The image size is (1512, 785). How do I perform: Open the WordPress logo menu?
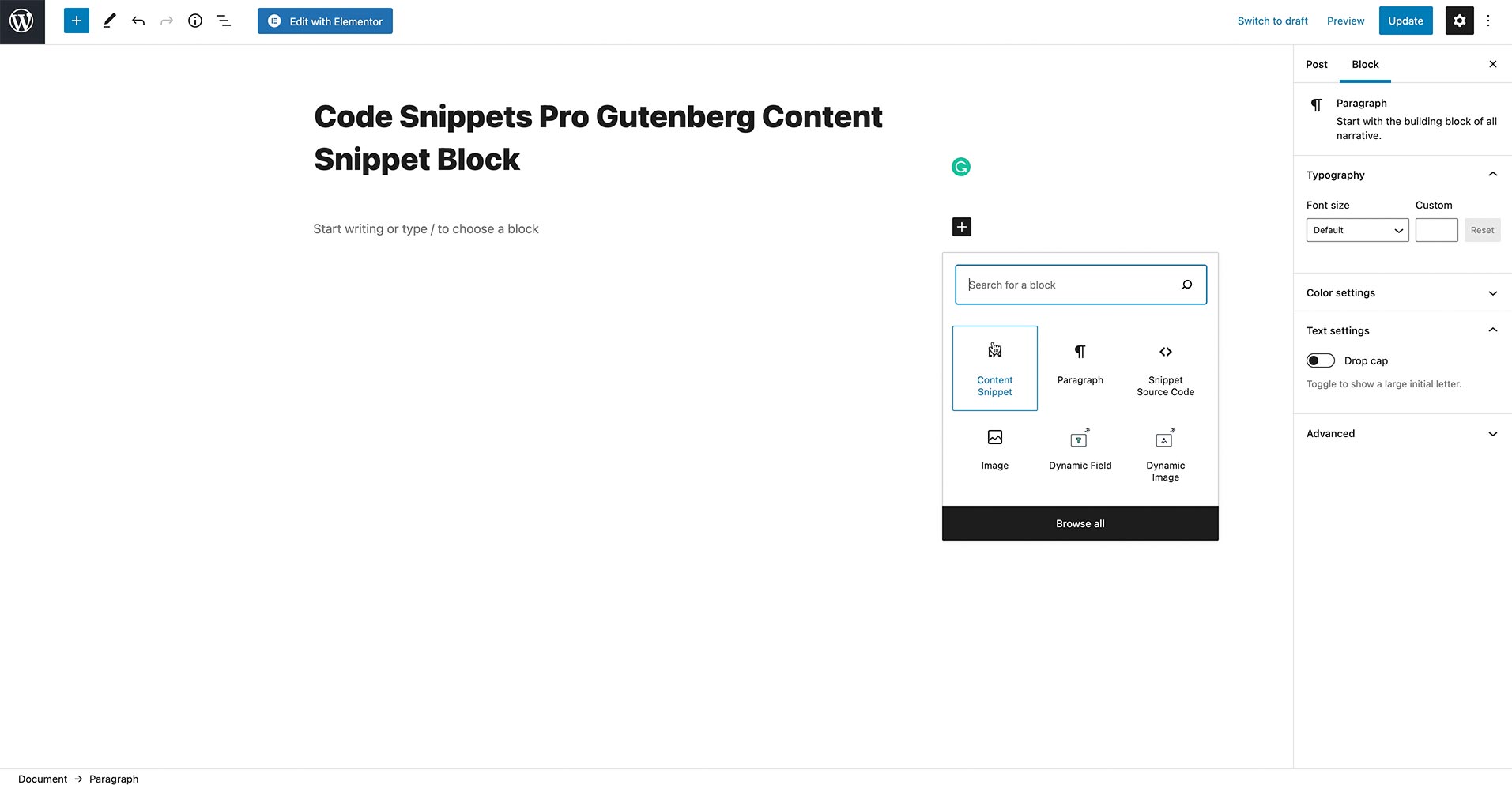coord(22,21)
